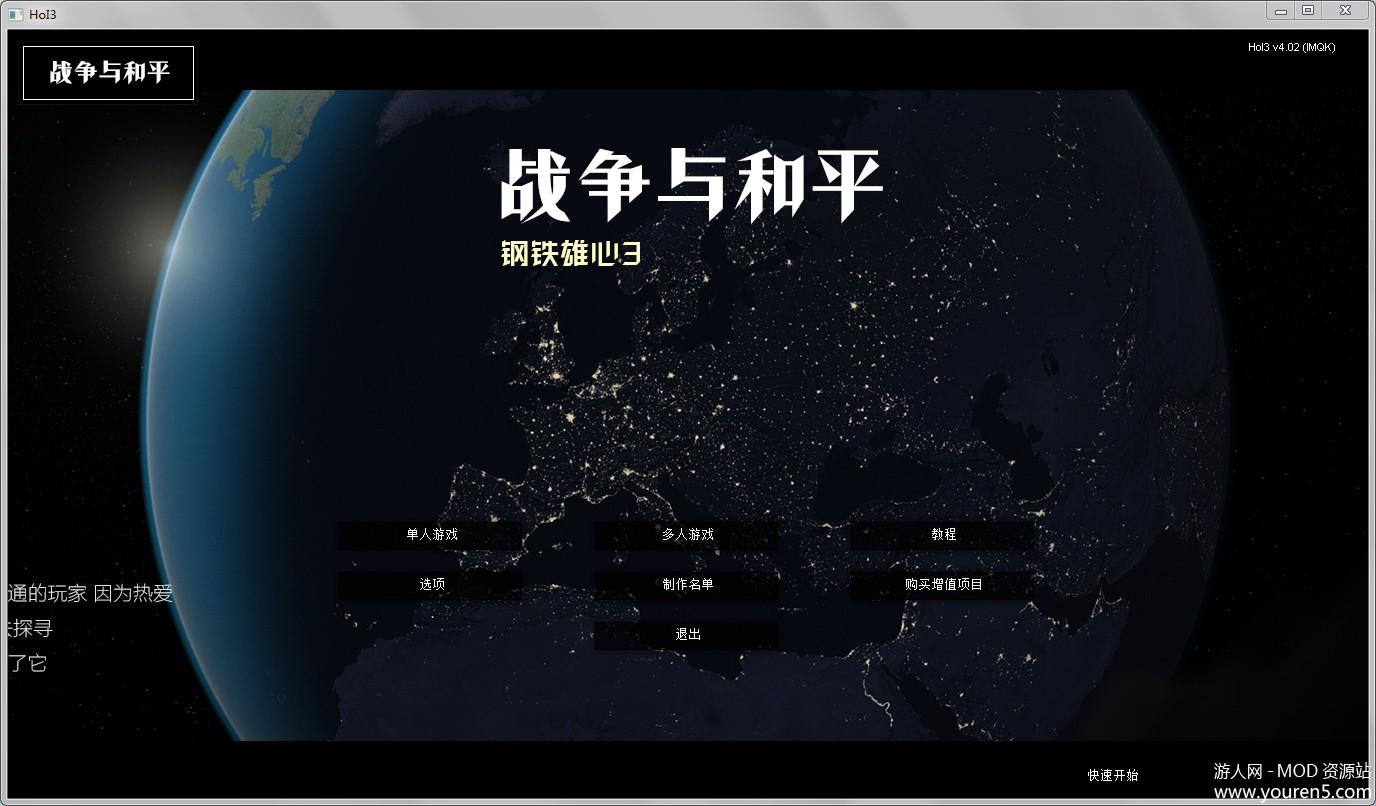Exit the game via 退出 button
The width and height of the screenshot is (1376, 806).
click(x=687, y=635)
